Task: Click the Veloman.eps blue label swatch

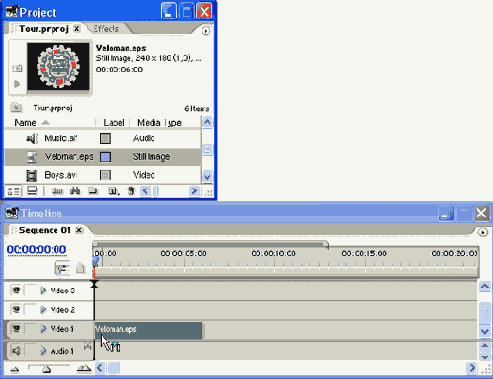Action: [105, 157]
